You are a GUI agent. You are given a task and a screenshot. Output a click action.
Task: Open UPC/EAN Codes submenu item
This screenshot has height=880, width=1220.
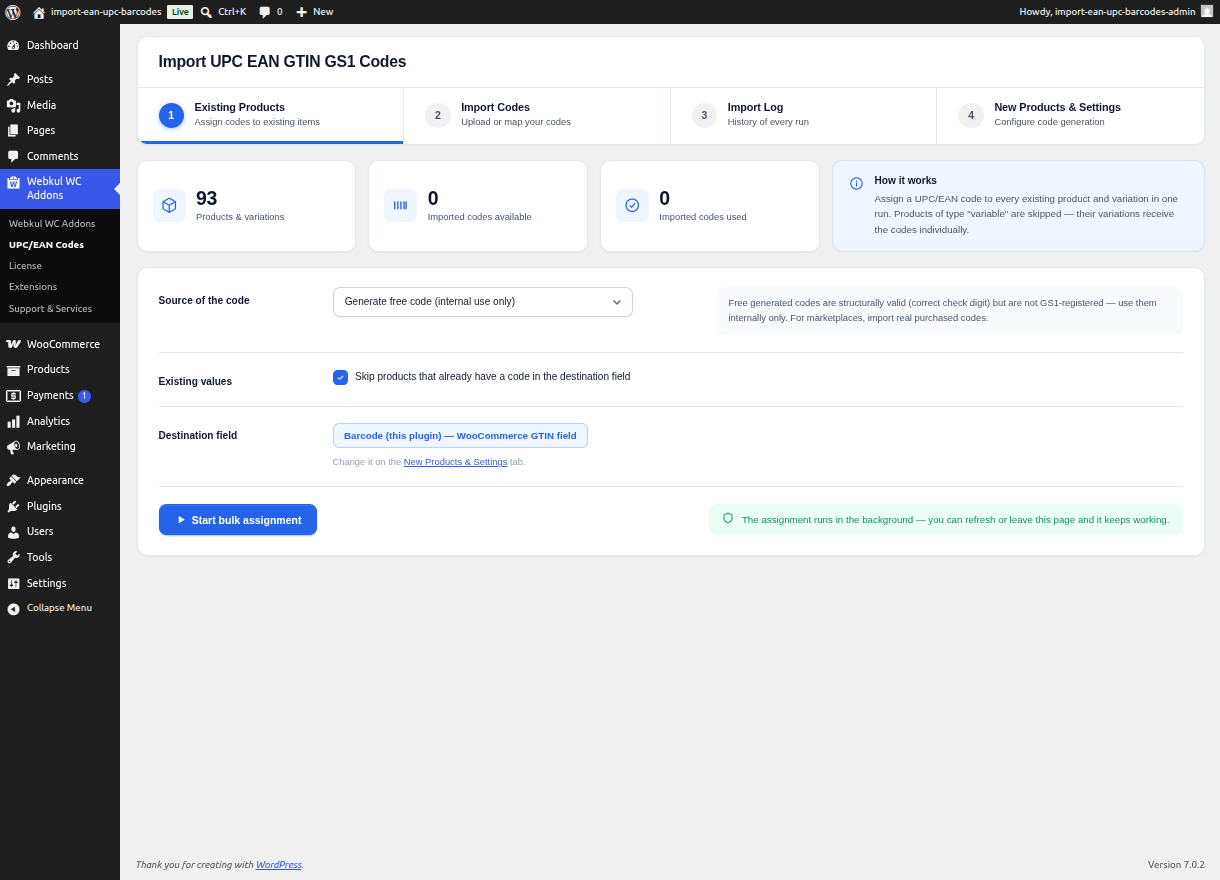click(46, 244)
